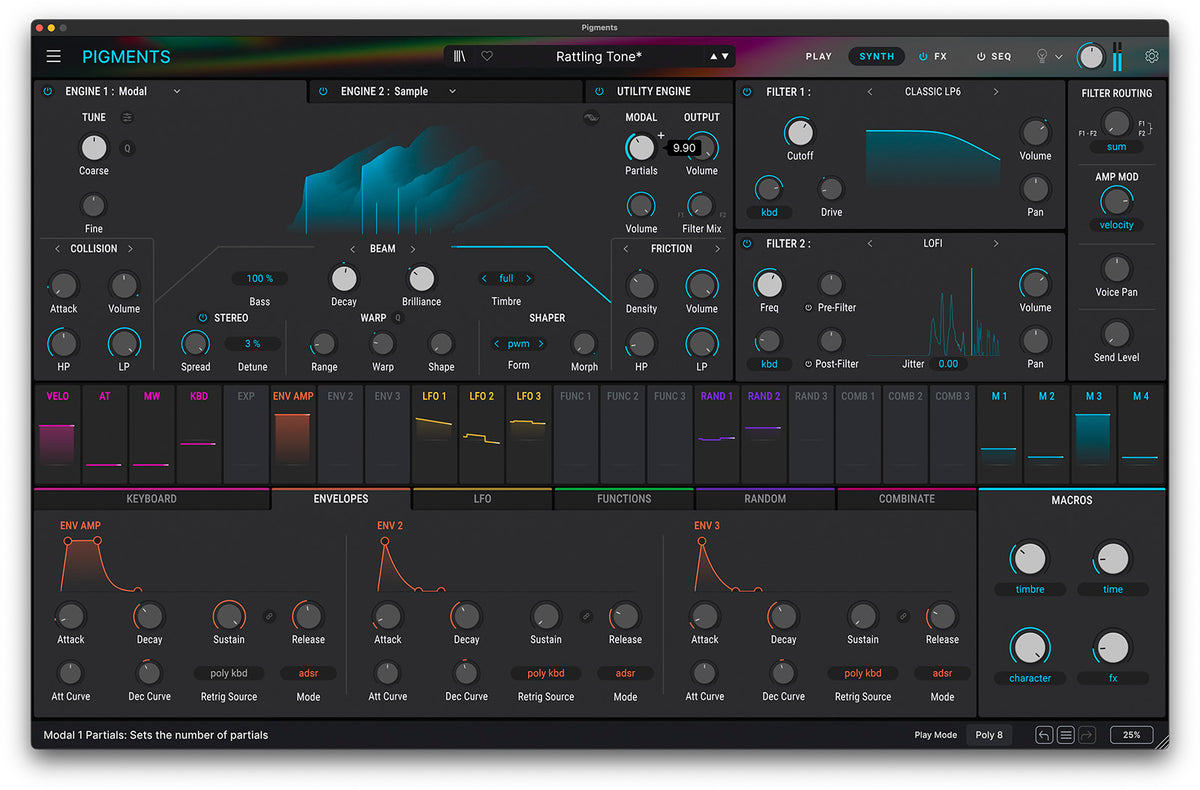
Task: Redo the last undone action
Action: (x=1087, y=735)
